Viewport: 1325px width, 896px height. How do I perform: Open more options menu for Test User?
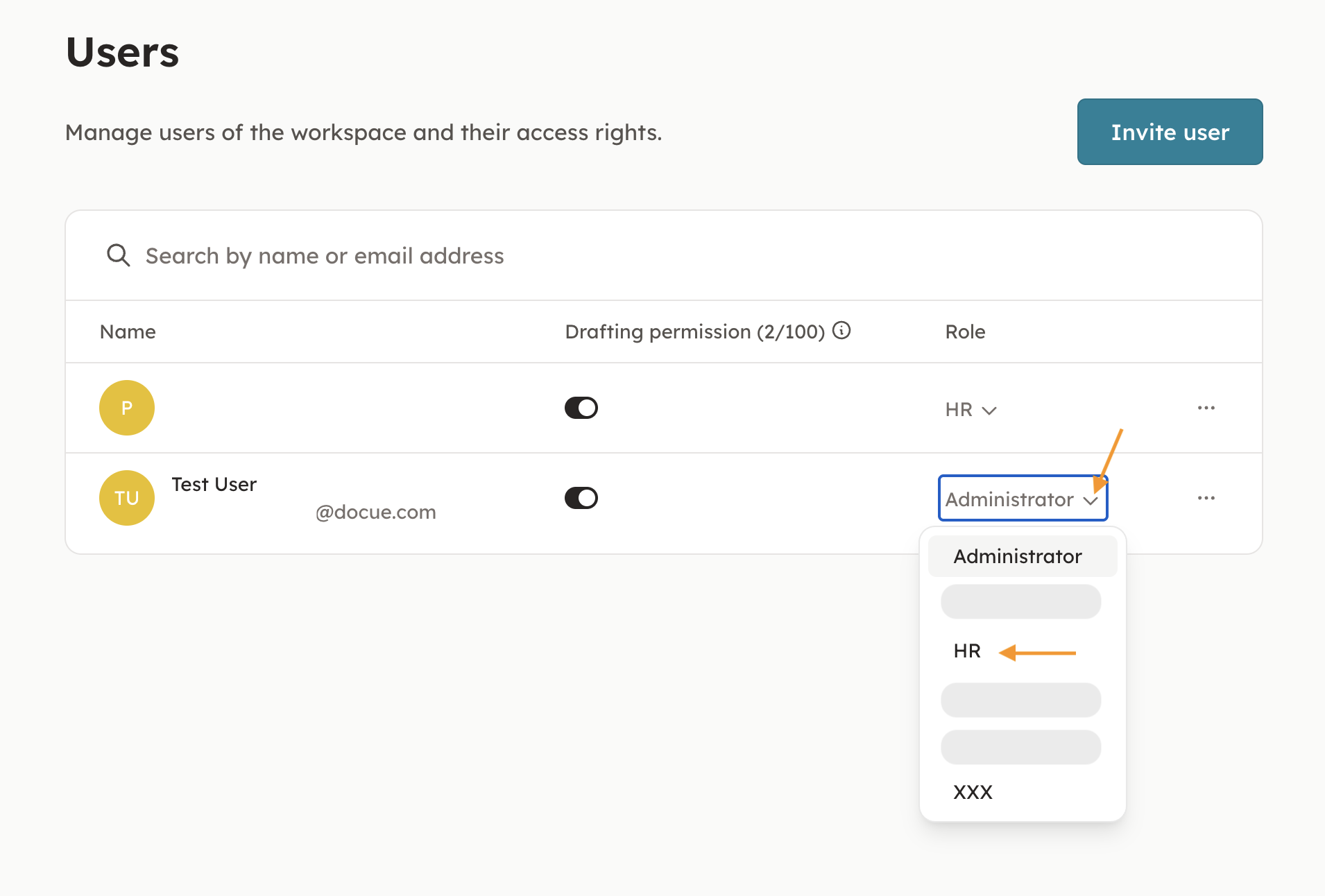pos(1206,498)
